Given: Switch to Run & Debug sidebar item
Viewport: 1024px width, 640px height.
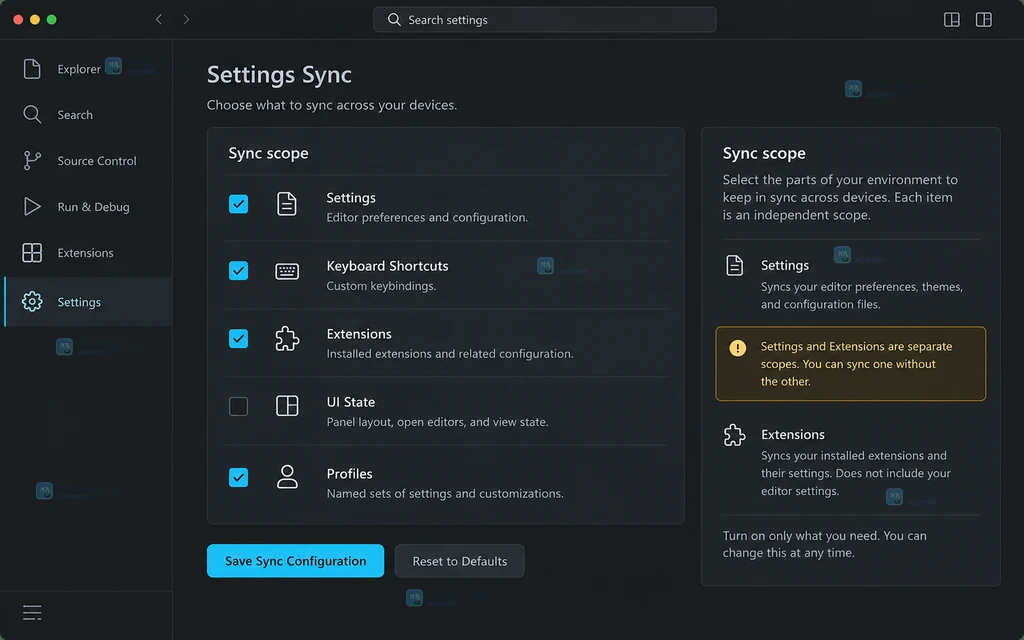Looking at the screenshot, I should pyautogui.click(x=88, y=206).
